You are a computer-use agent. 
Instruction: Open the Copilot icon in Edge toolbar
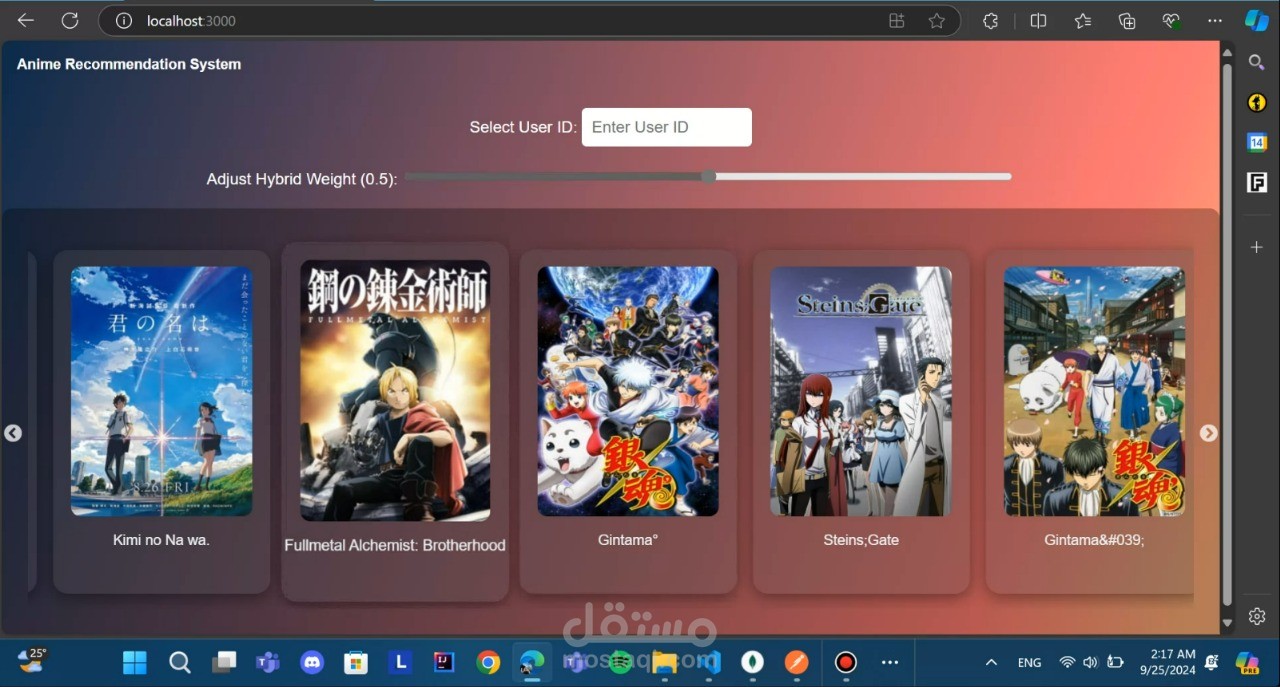pos(1256,20)
